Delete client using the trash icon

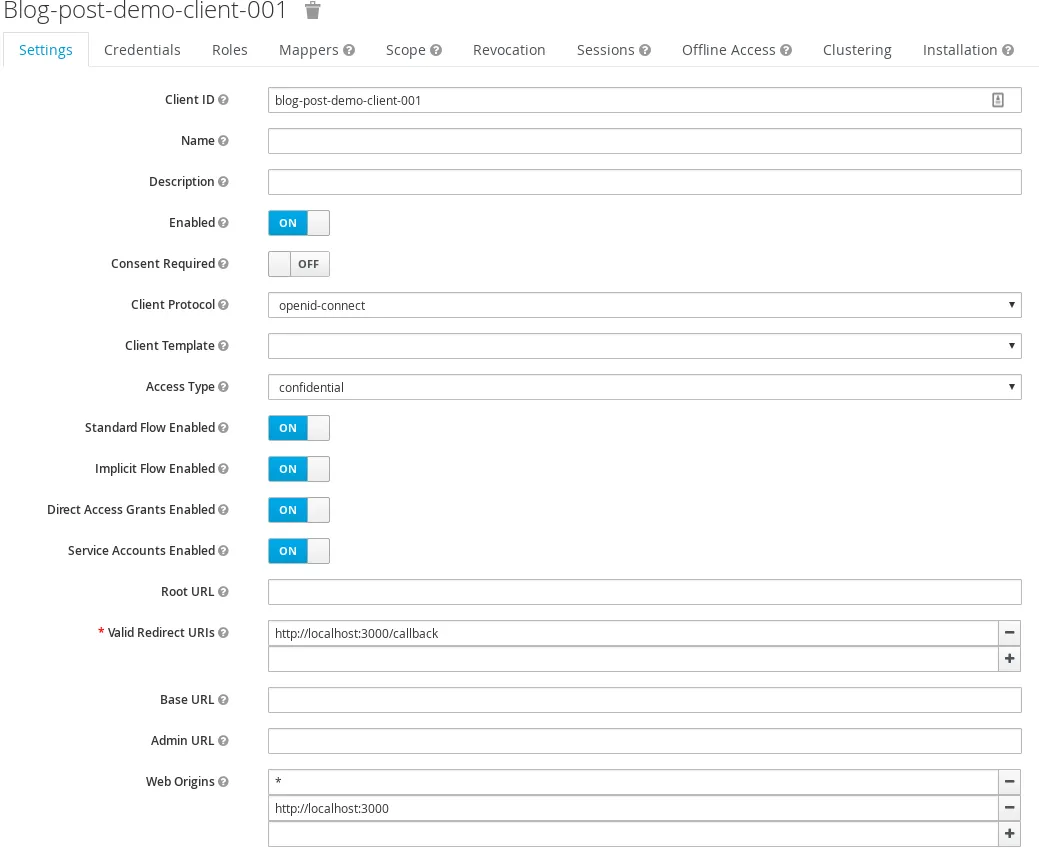pyautogui.click(x=313, y=11)
